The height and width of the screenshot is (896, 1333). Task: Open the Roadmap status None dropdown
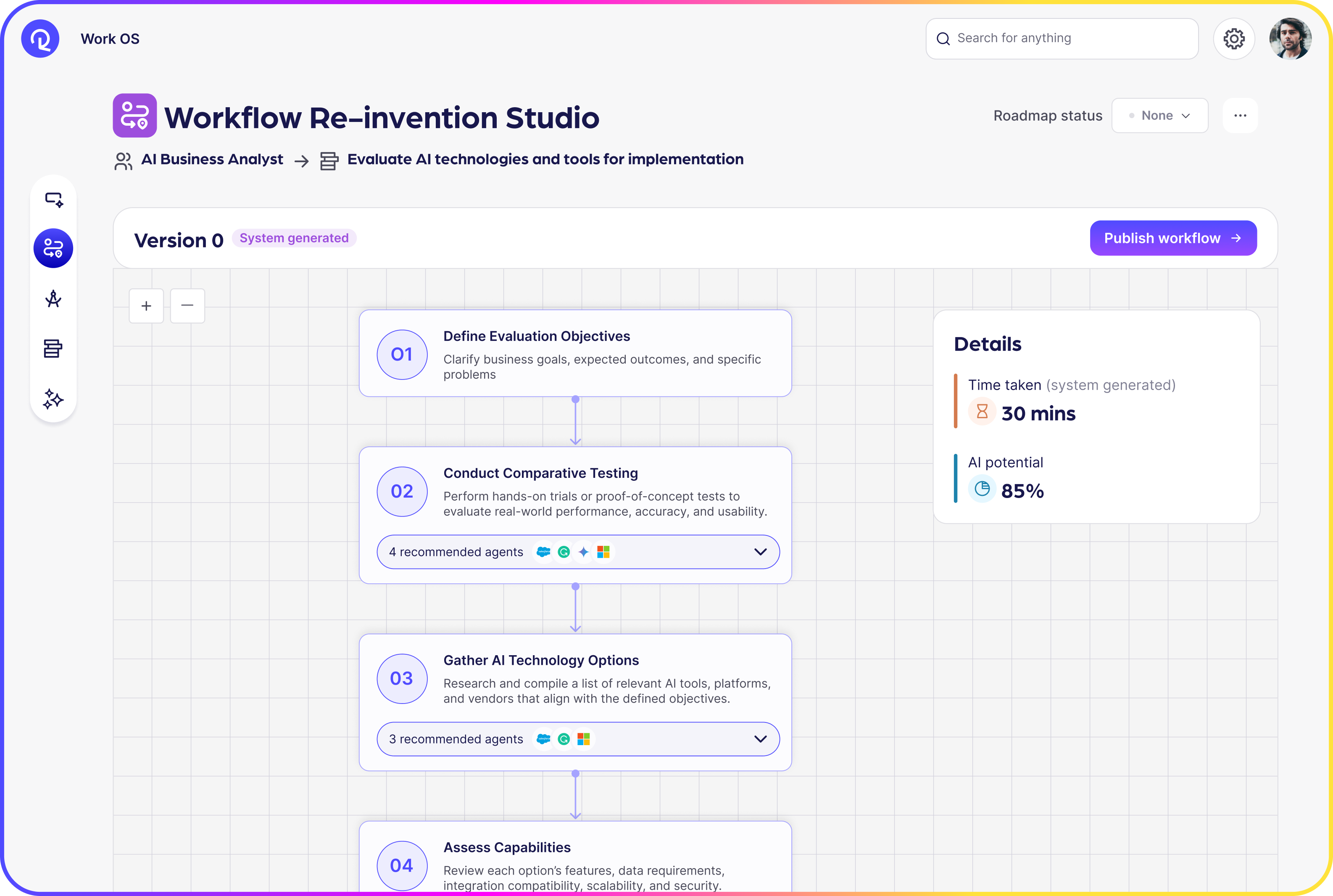click(x=1159, y=115)
